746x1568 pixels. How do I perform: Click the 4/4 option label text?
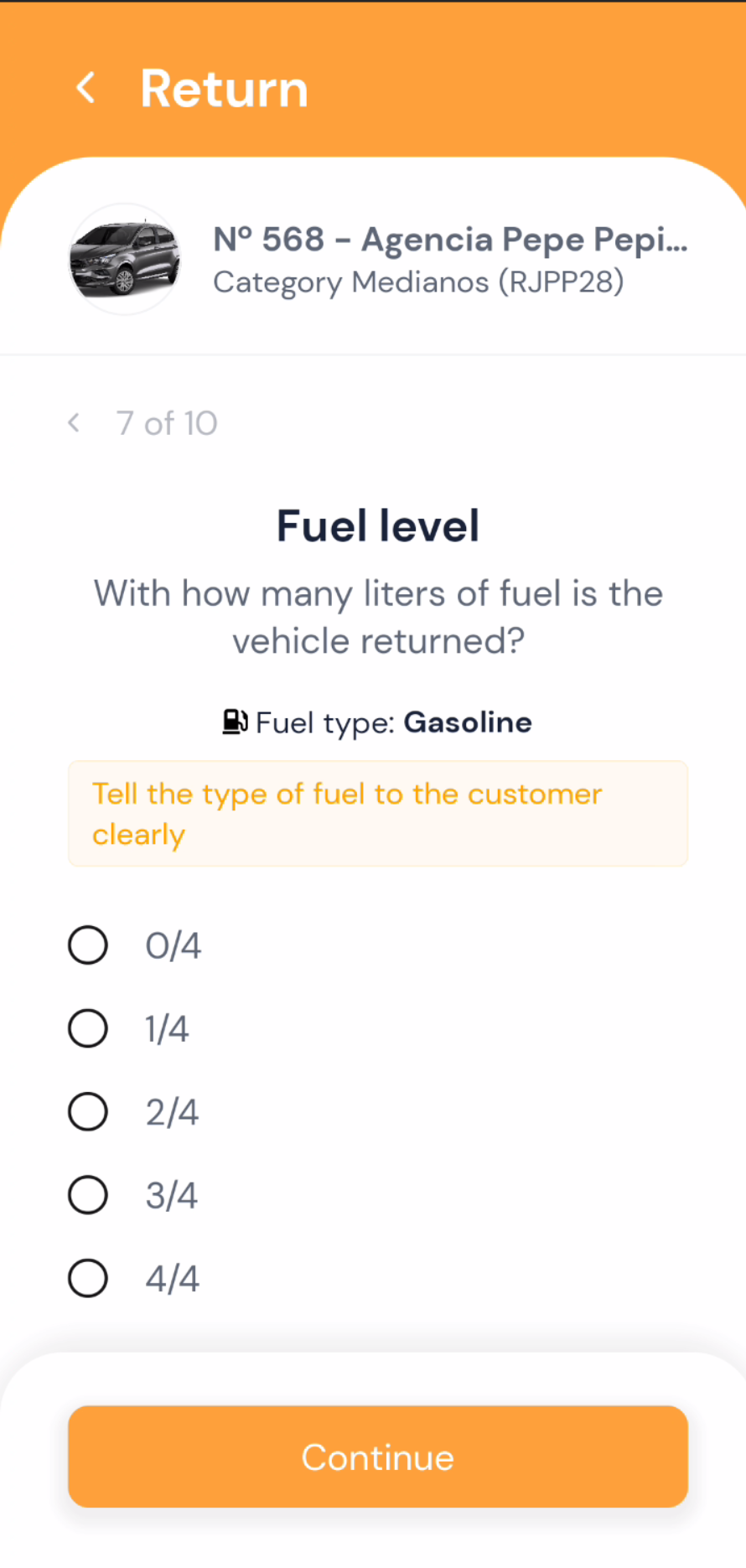(x=172, y=1279)
